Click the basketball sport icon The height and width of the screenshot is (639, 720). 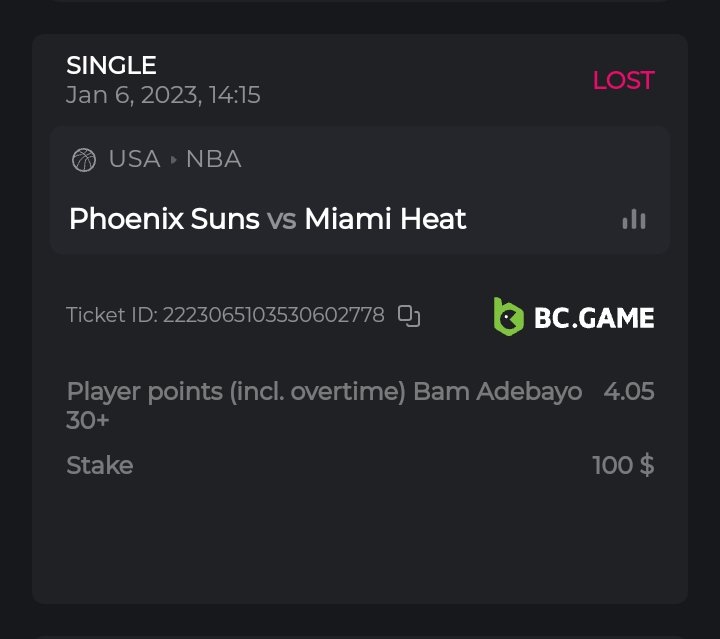point(84,160)
